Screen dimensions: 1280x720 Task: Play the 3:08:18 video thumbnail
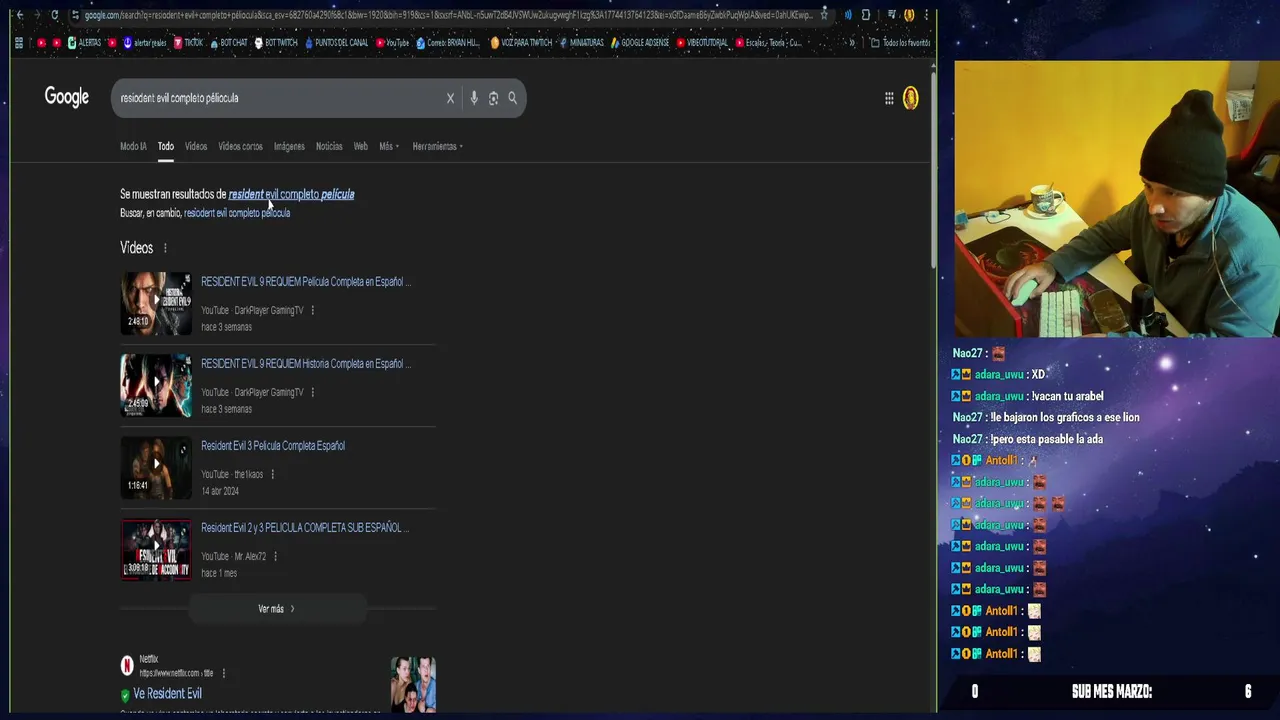(x=156, y=549)
